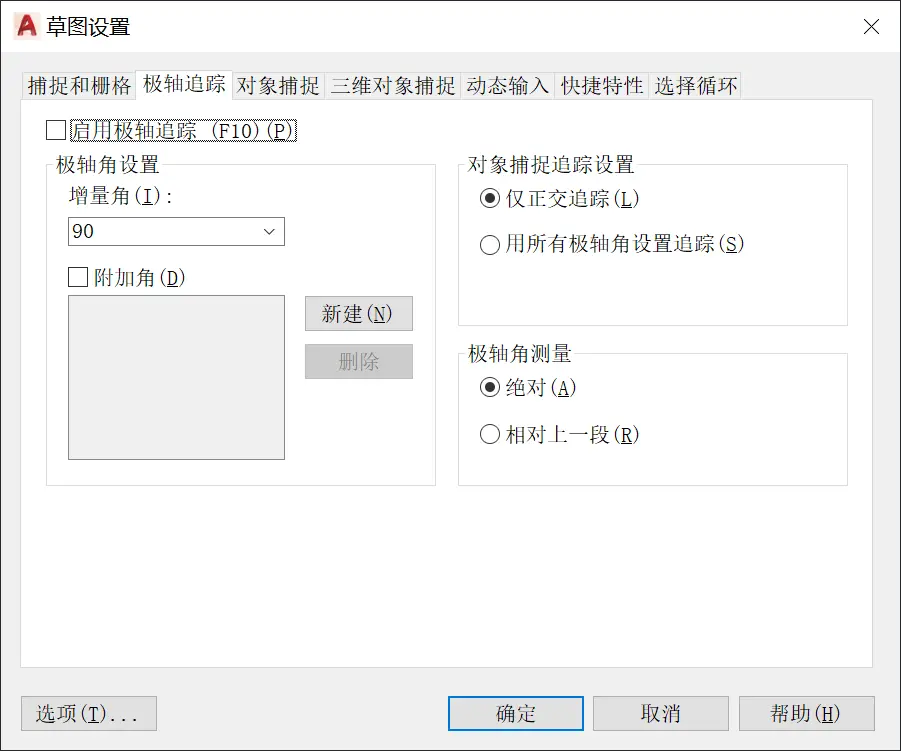The height and width of the screenshot is (751, 901).
Task: Close the 草图设置 dialog
Action: 871,26
